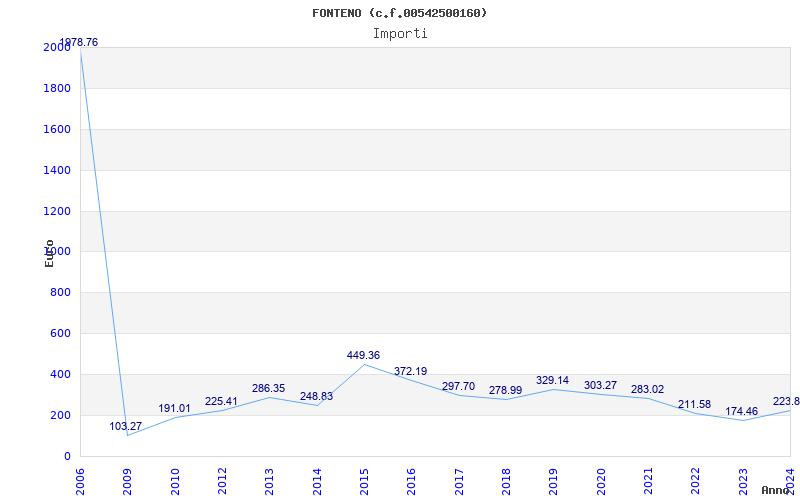Select year 2017 on the axis
The height and width of the screenshot is (500, 800).
click(x=459, y=481)
